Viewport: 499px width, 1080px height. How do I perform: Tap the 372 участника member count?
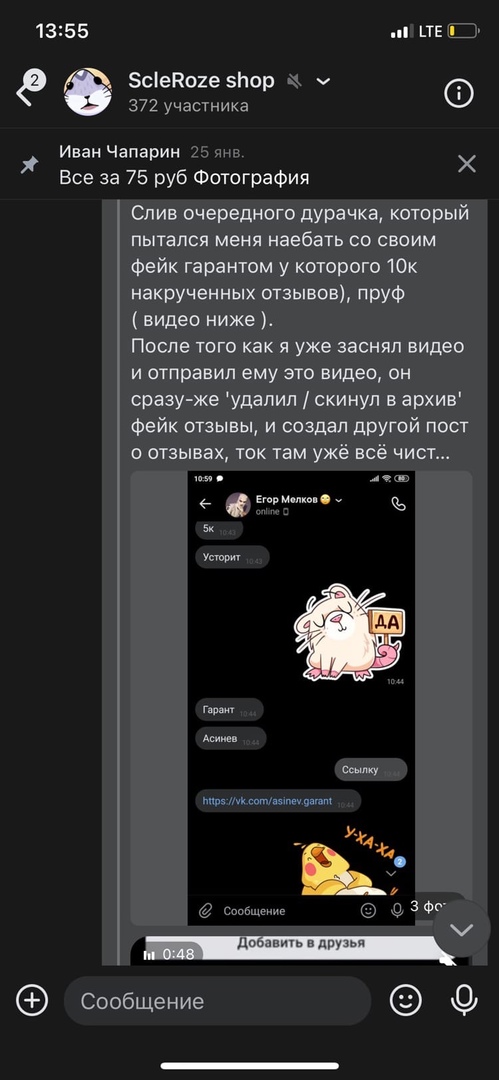[x=188, y=105]
